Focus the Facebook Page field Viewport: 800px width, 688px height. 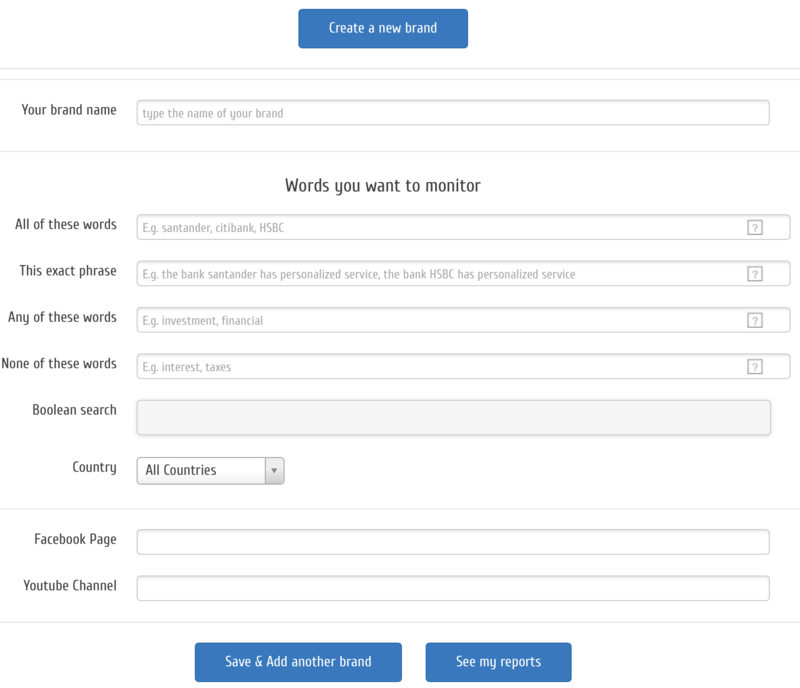[x=452, y=542]
